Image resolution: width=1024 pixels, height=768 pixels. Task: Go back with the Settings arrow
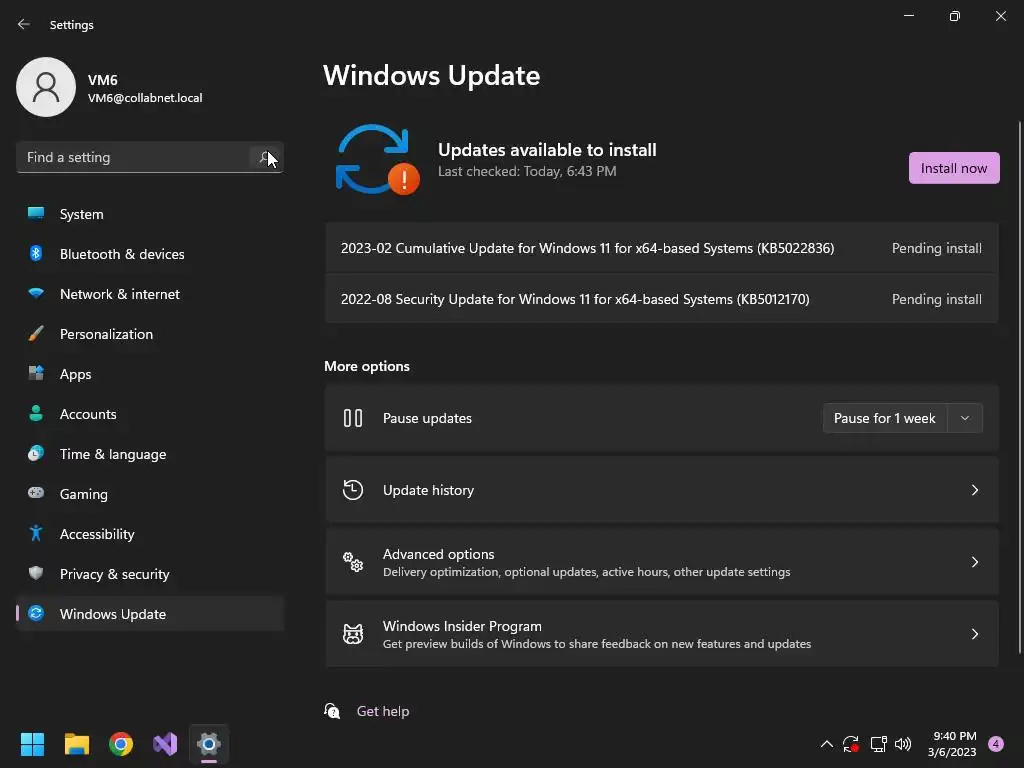(x=24, y=24)
